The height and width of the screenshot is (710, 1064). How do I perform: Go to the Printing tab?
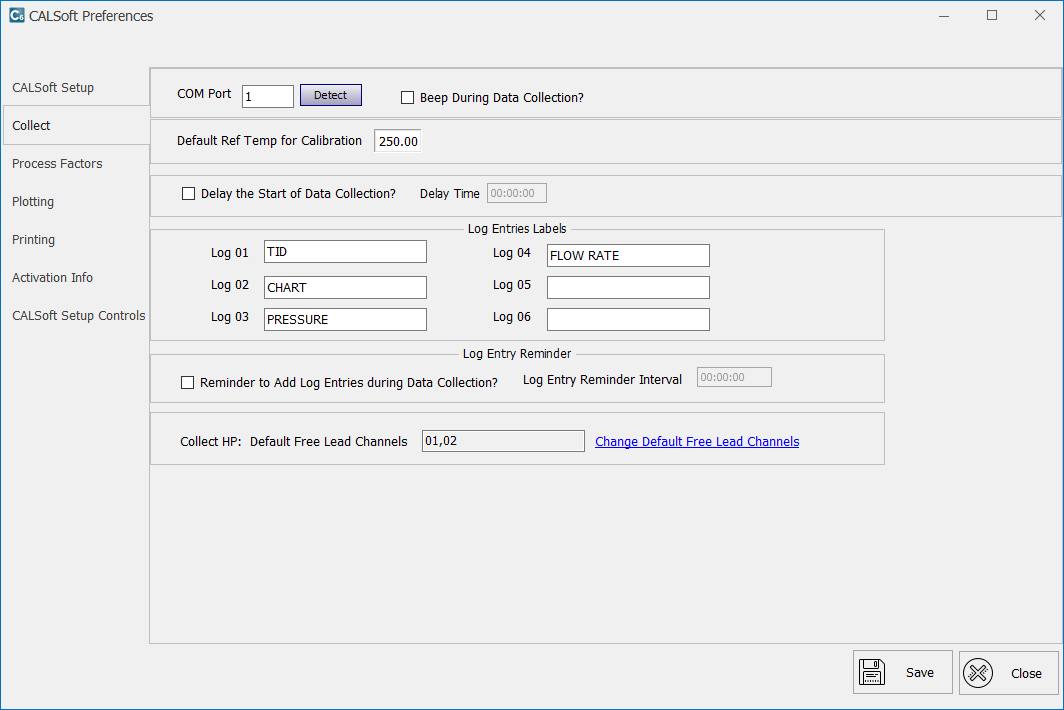(33, 240)
